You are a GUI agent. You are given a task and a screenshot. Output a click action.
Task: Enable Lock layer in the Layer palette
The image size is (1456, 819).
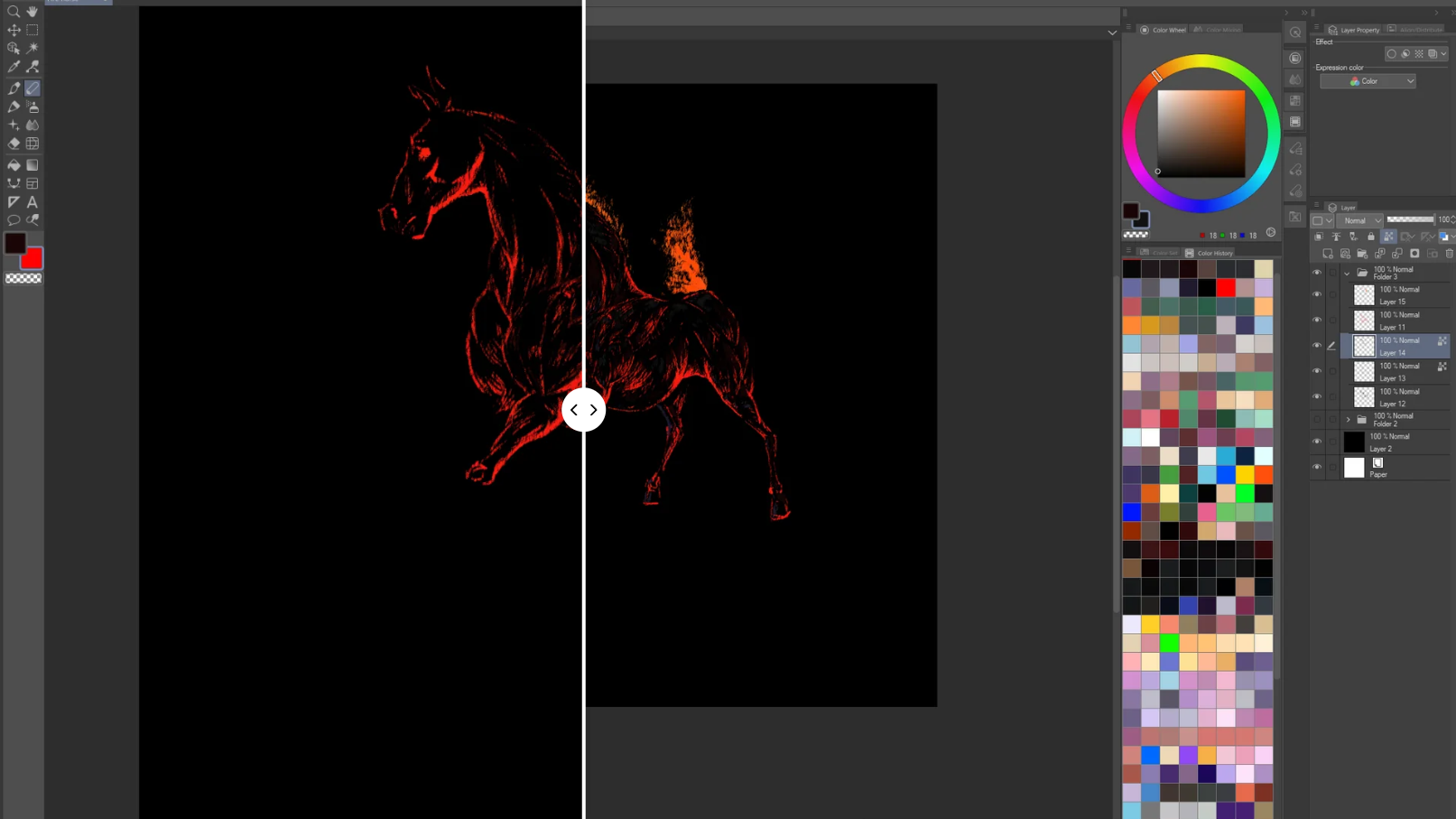click(x=1371, y=237)
